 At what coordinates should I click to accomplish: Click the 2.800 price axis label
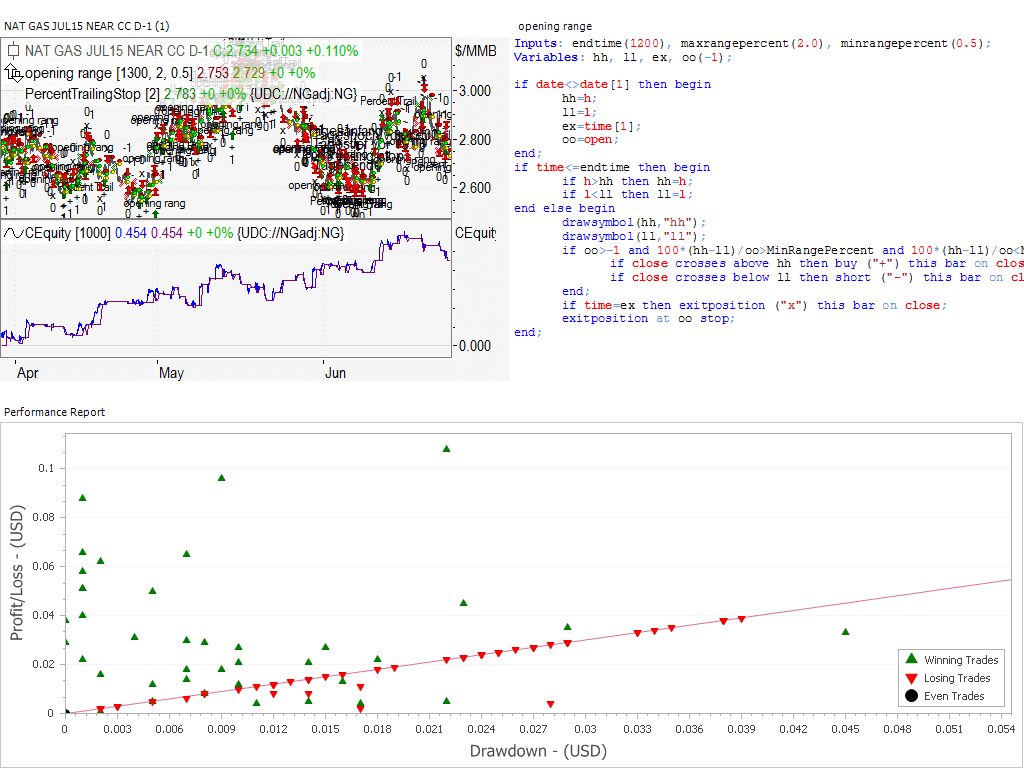[475, 140]
